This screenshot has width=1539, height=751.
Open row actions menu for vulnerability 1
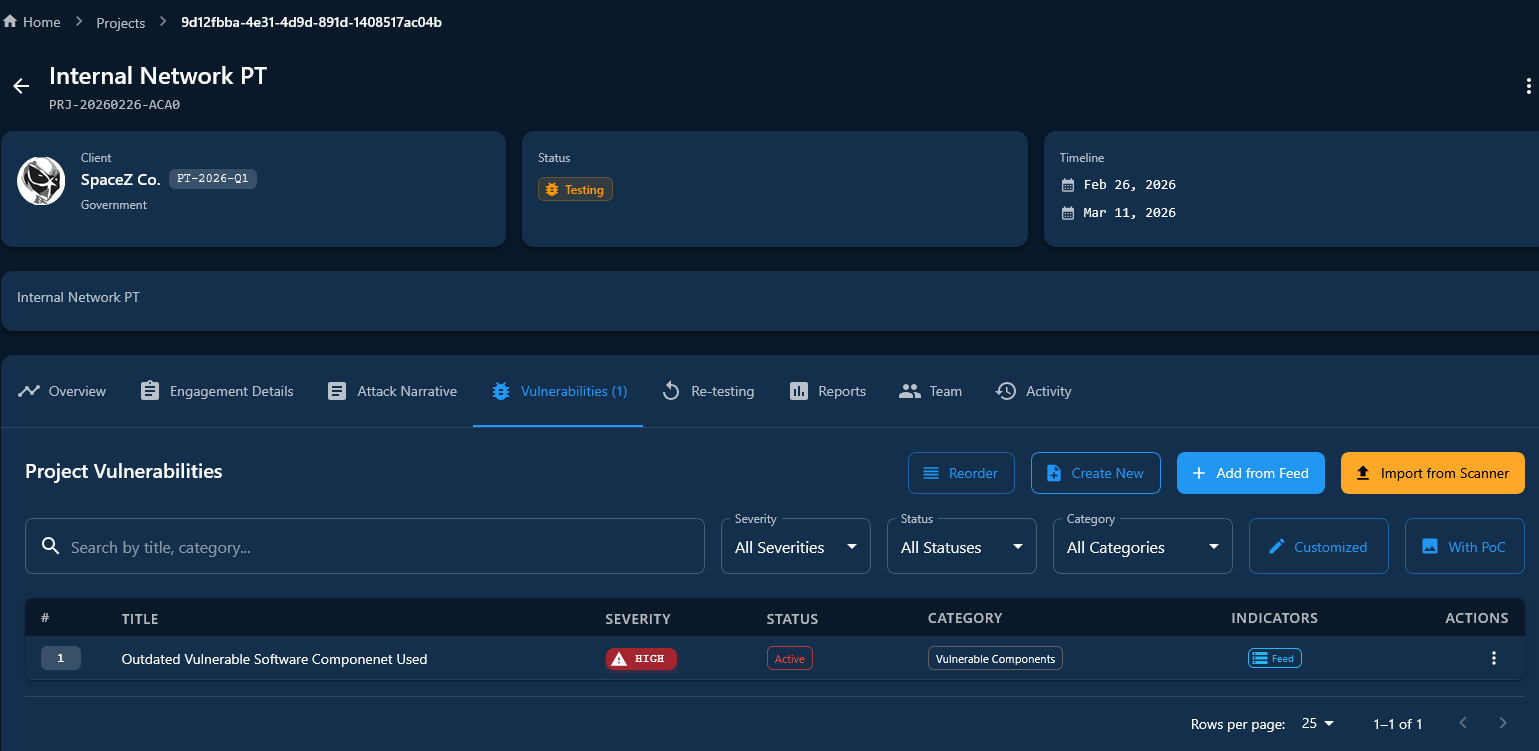pos(1494,658)
